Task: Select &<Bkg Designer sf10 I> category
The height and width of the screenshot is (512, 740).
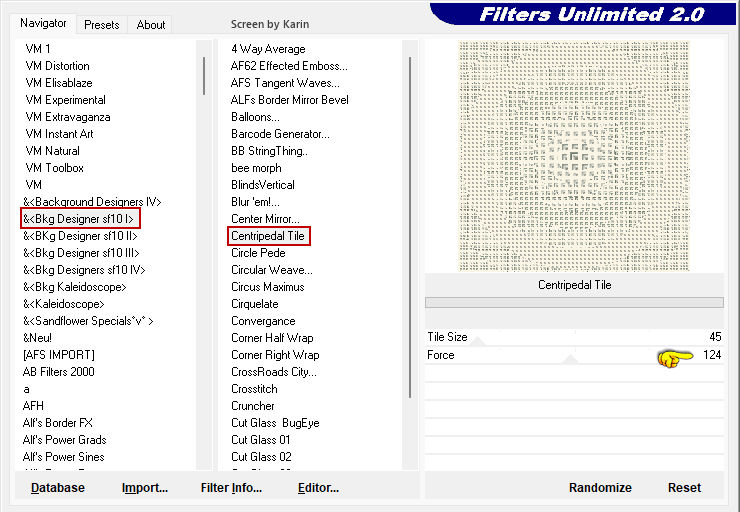Action: [x=81, y=219]
